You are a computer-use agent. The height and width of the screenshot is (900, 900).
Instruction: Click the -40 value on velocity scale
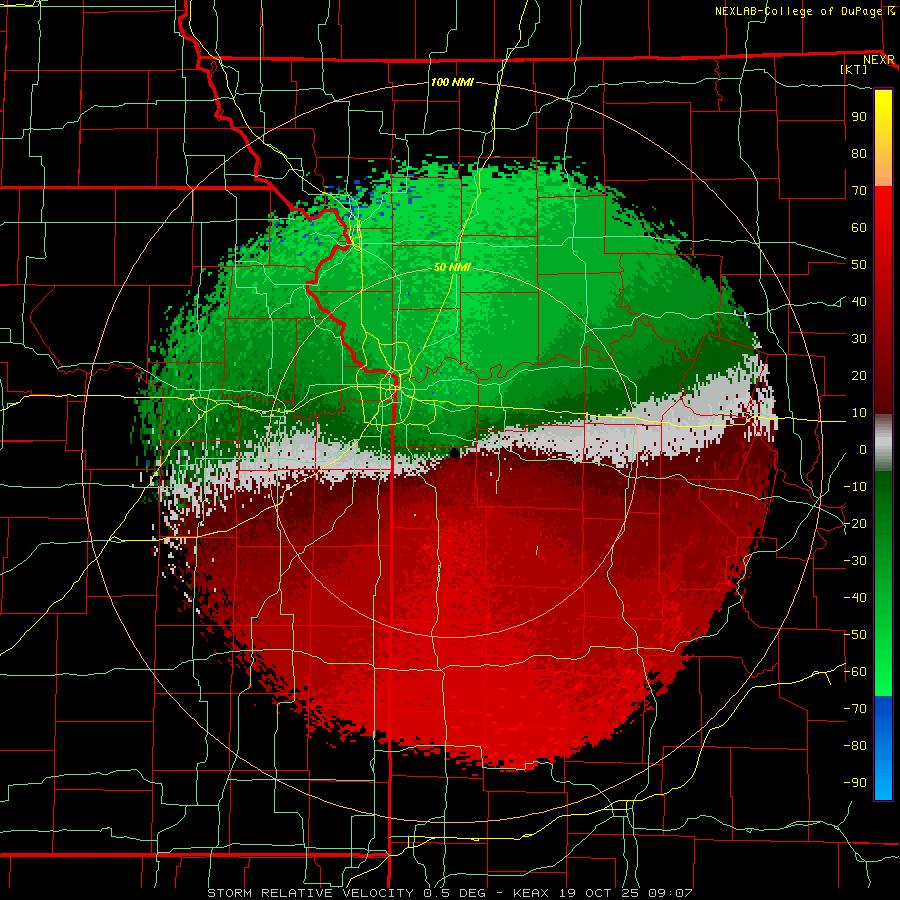855,598
